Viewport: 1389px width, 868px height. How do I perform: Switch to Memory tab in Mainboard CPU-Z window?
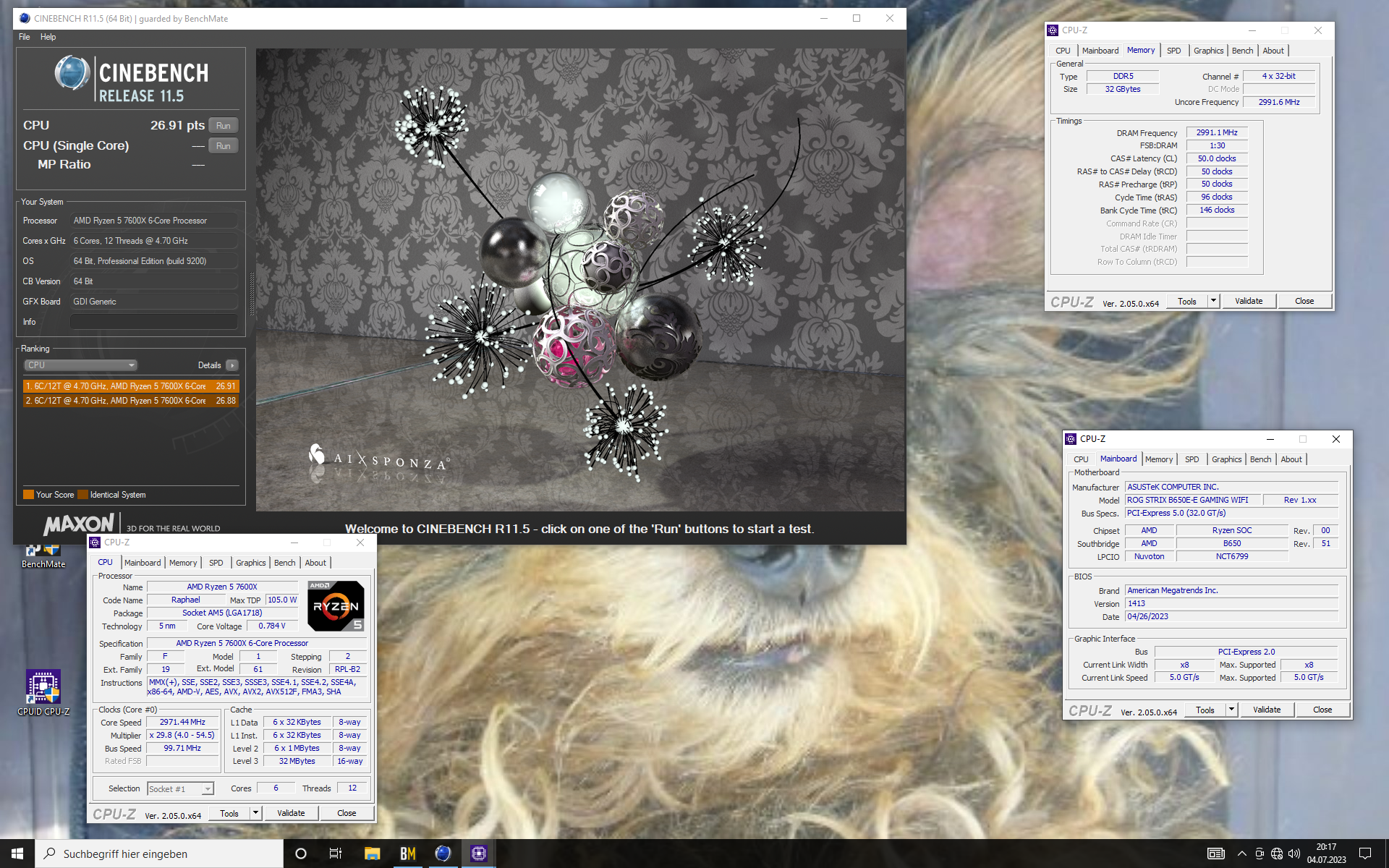coord(1159,459)
